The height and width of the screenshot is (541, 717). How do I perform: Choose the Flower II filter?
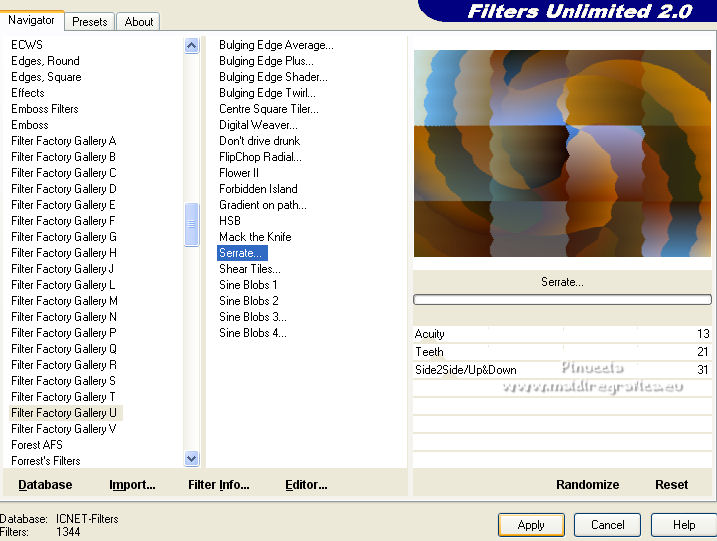pos(239,173)
